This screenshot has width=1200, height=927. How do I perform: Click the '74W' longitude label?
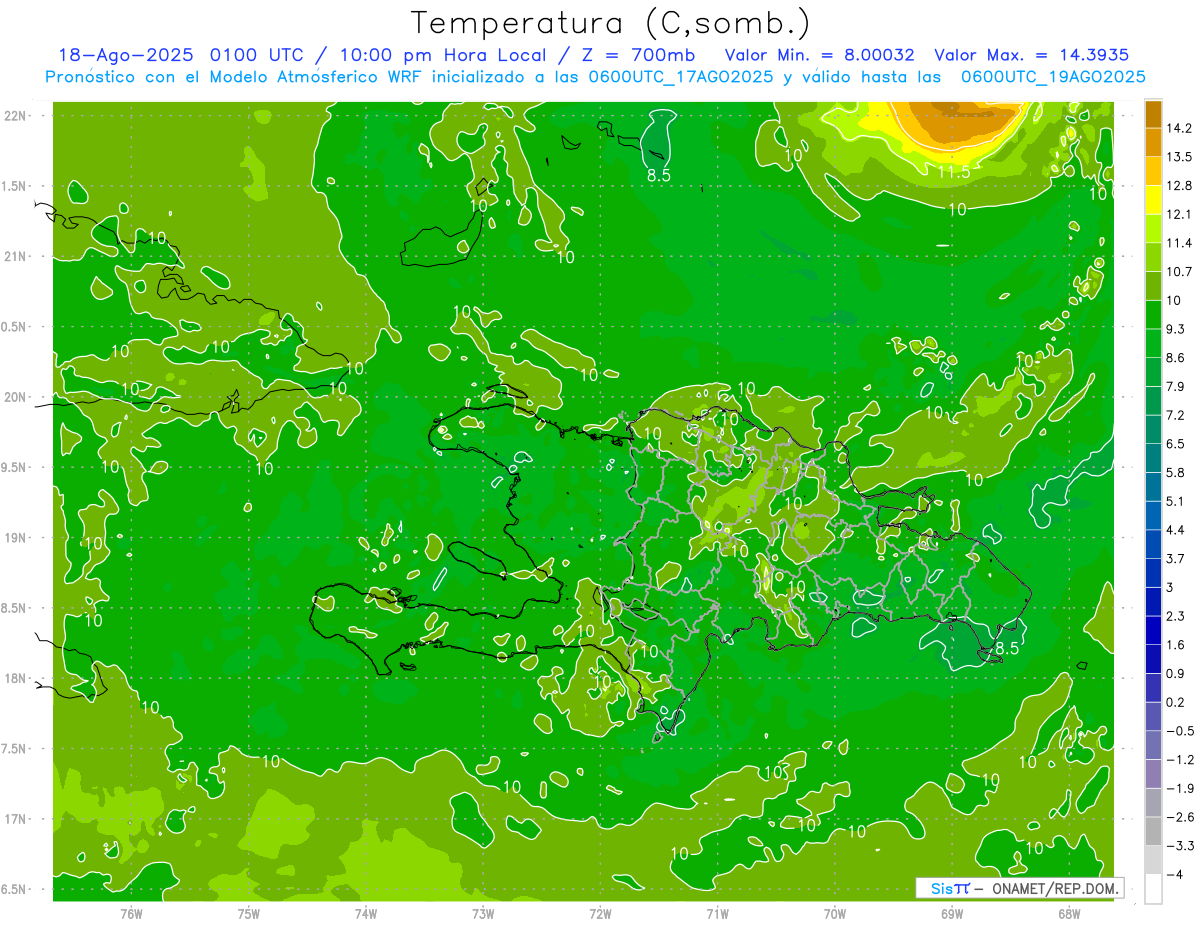(x=366, y=913)
